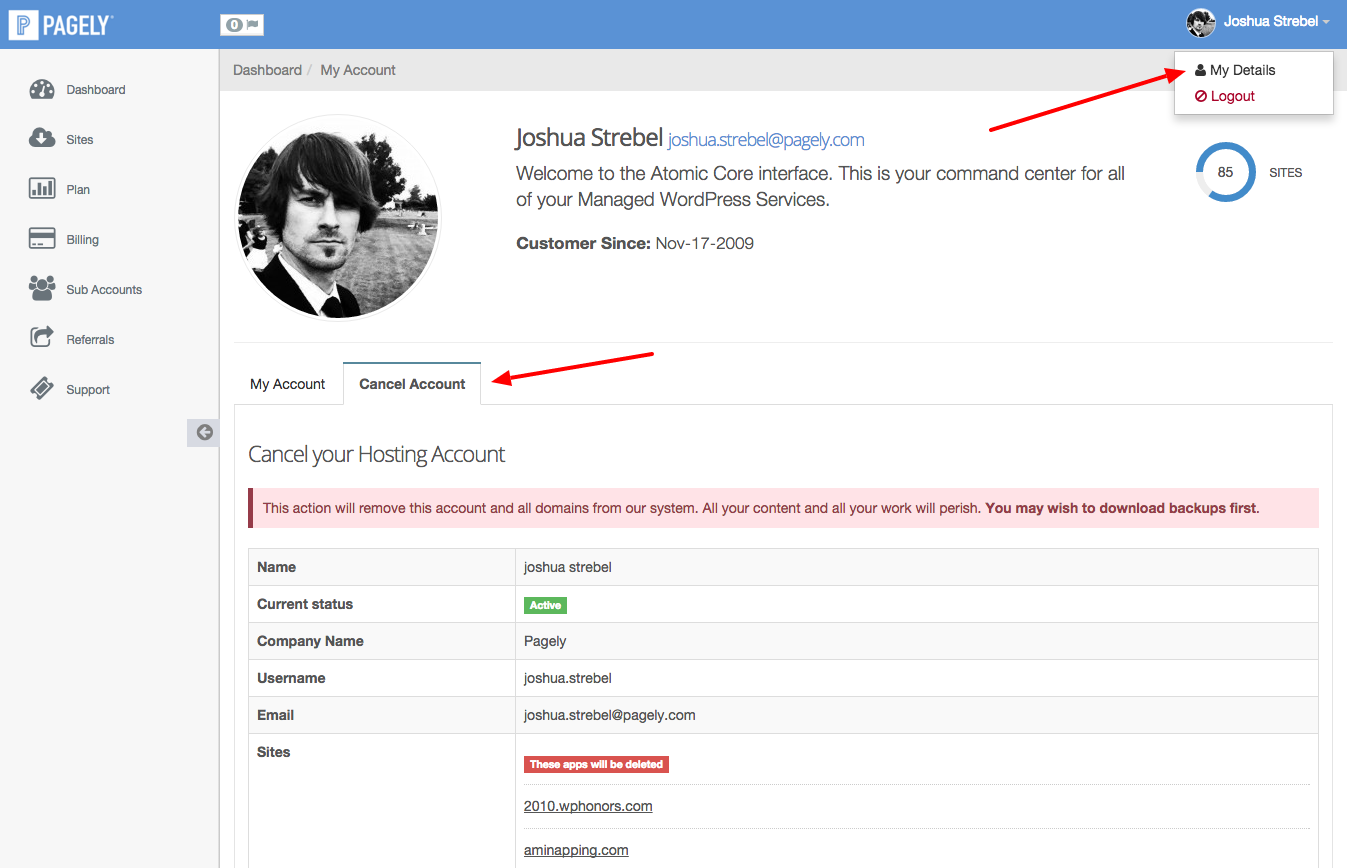The image size is (1347, 868).
Task: Open Referrals in the sidebar
Action: [x=90, y=339]
